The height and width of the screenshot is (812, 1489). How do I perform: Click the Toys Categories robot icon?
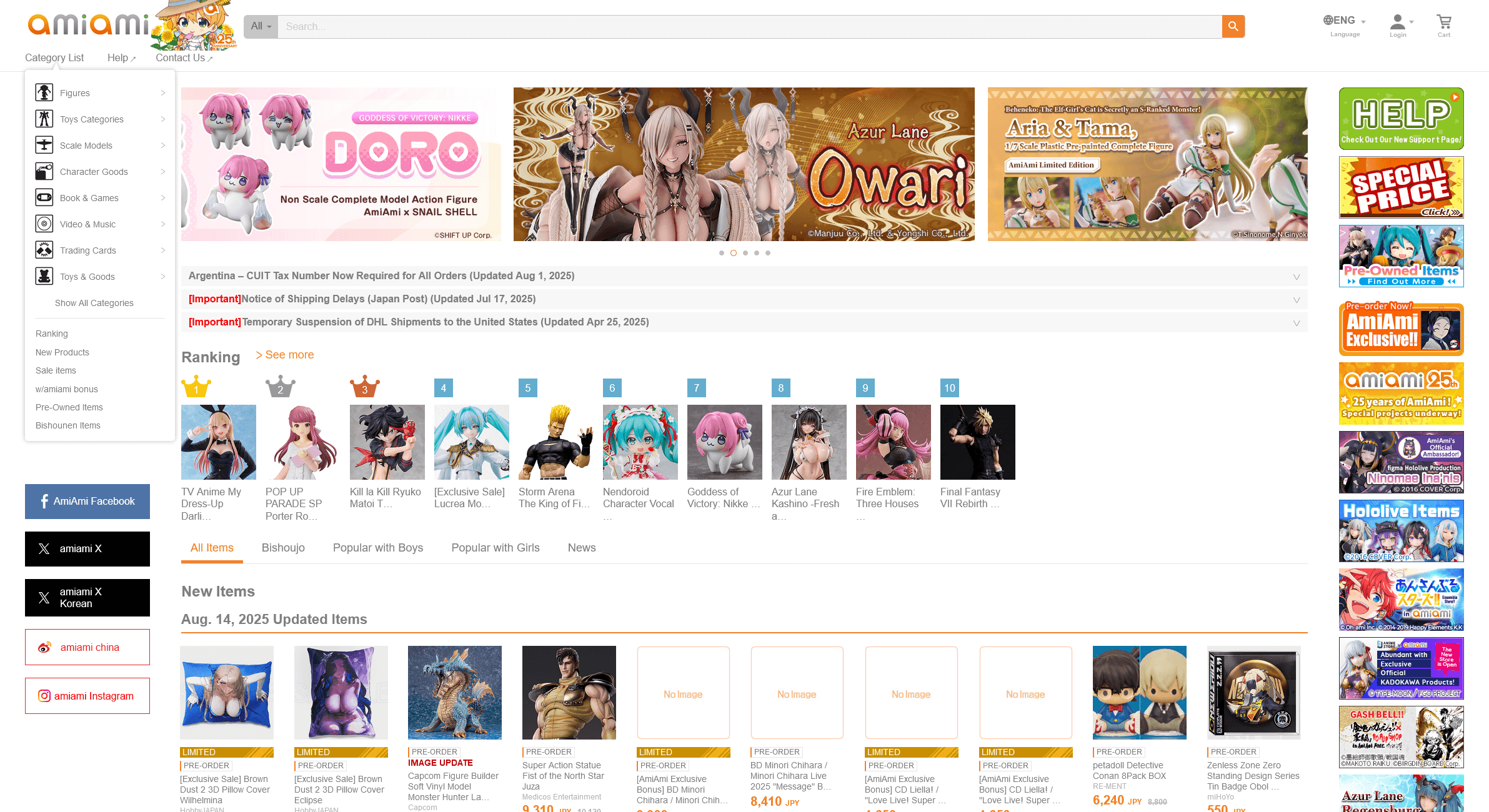pos(44,119)
